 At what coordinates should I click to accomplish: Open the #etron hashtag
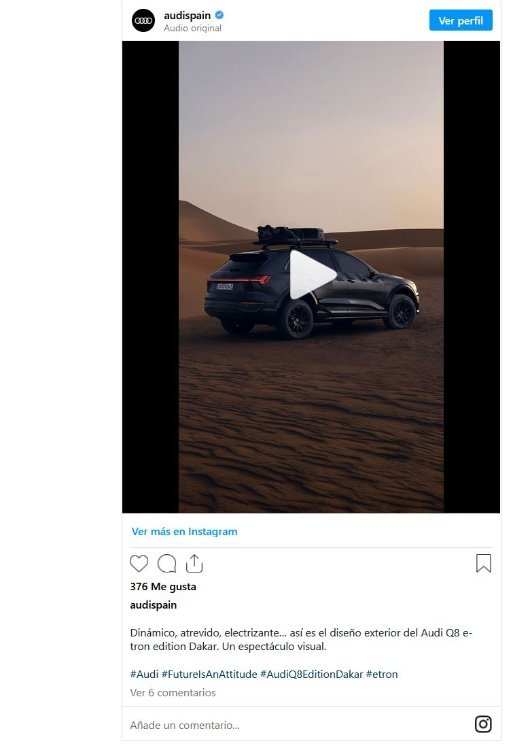click(382, 674)
